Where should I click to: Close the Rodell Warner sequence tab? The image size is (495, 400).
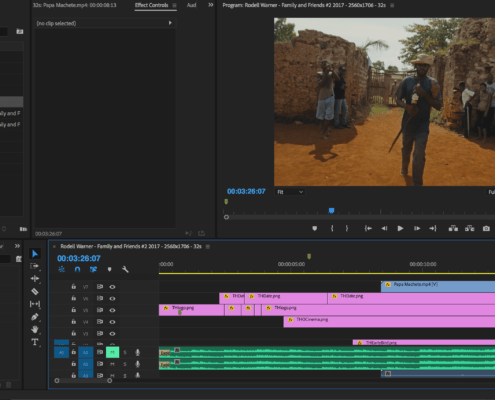54,247
